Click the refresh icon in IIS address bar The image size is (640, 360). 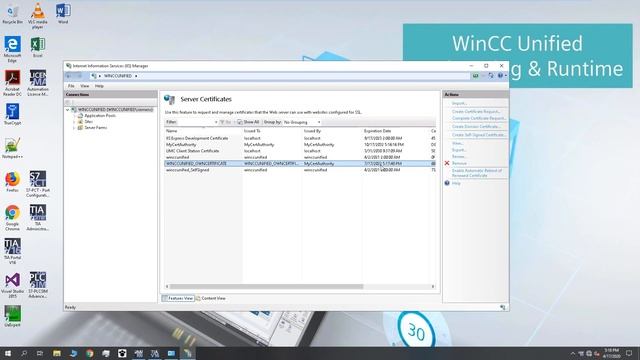tap(491, 76)
